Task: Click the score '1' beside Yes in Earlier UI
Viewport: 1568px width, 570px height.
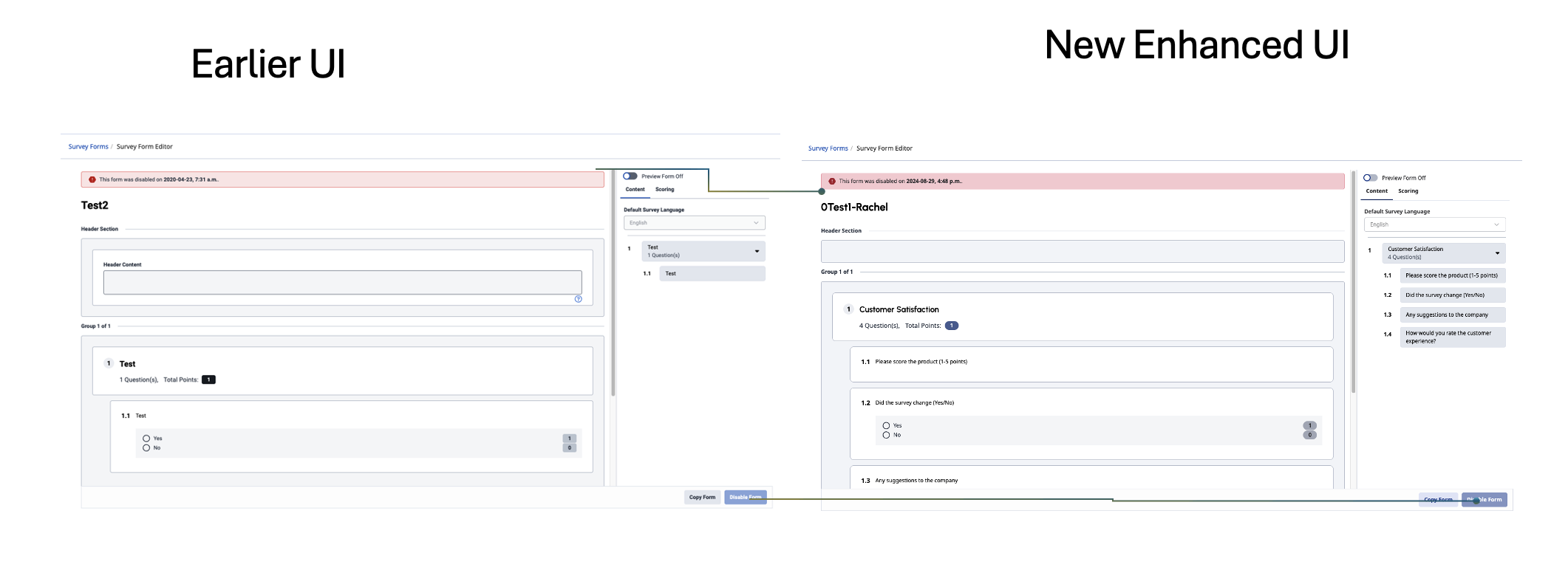Action: click(569, 439)
